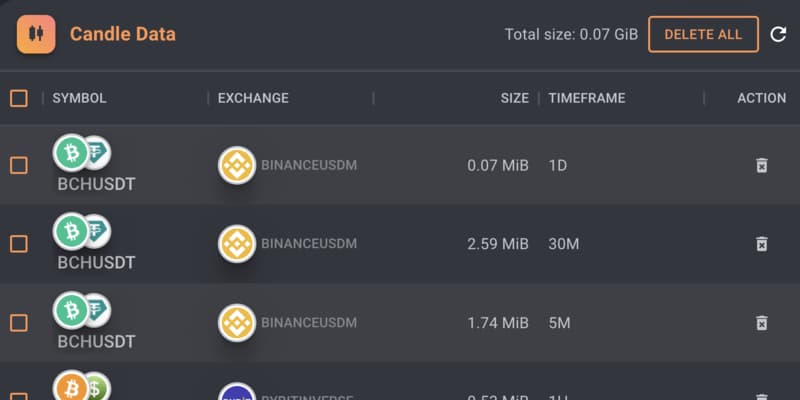Click the BCH coin icon in 1D row
The image size is (800, 400).
[x=71, y=153]
